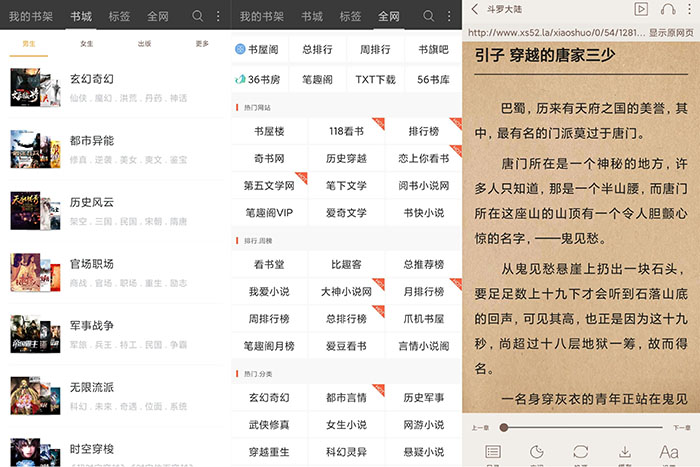
Task: Select 更多 category tab
Action: [203, 44]
